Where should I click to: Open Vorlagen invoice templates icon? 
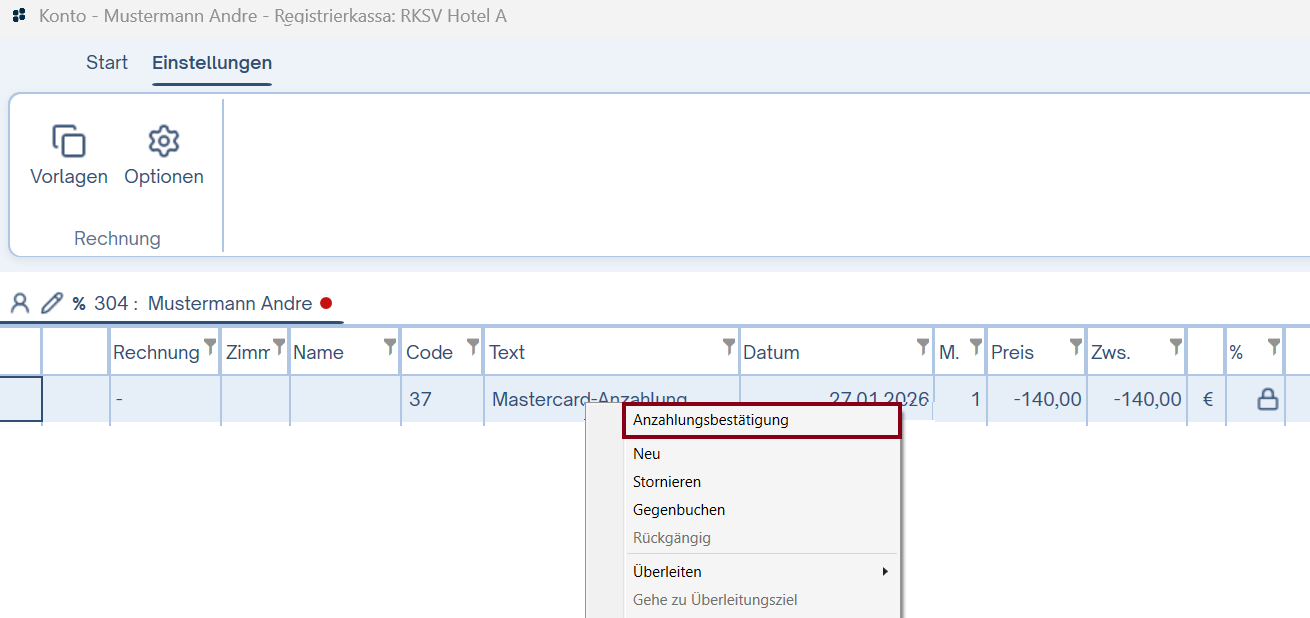coord(69,142)
